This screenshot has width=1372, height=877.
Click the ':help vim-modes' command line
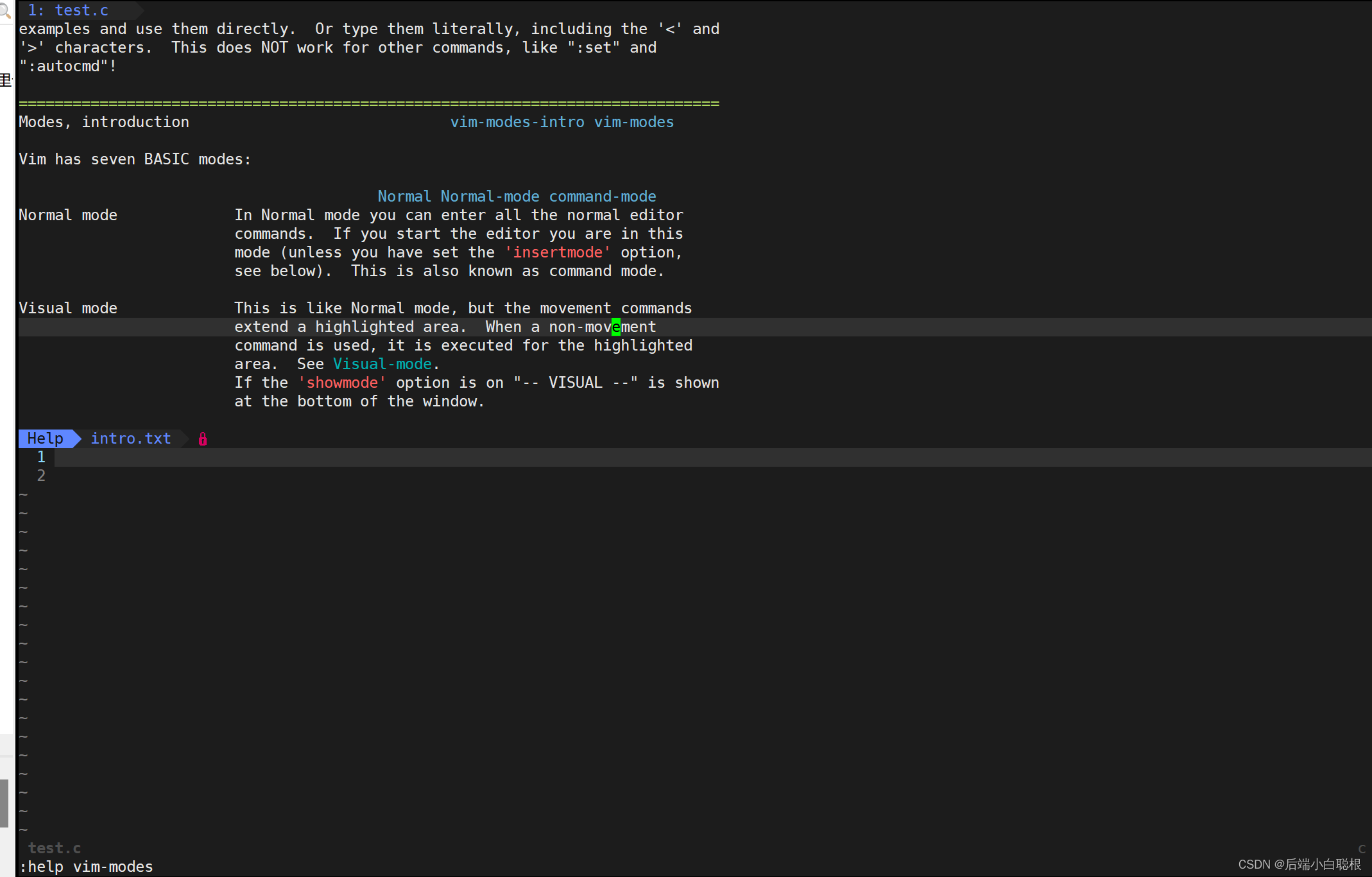[x=86, y=867]
